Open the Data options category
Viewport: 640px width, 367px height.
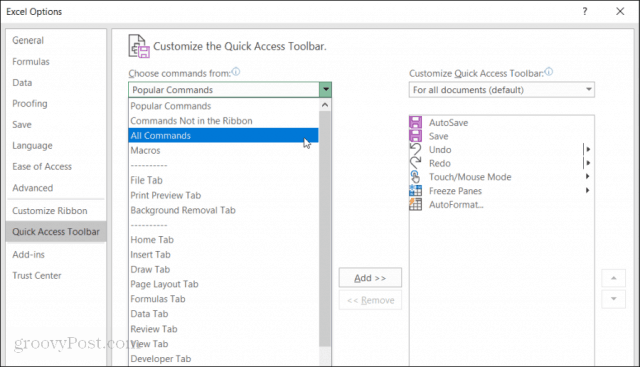pyautogui.click(x=56, y=82)
